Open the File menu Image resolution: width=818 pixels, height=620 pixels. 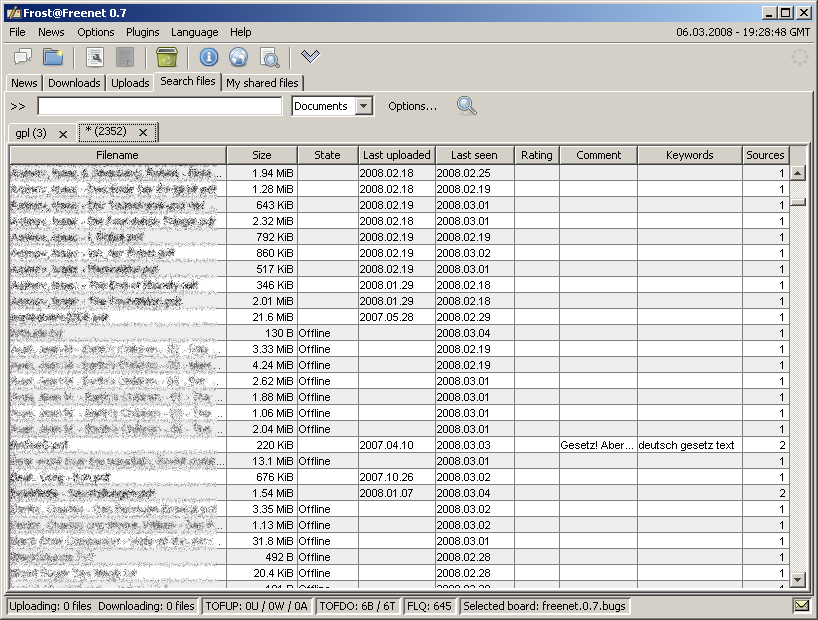[17, 32]
